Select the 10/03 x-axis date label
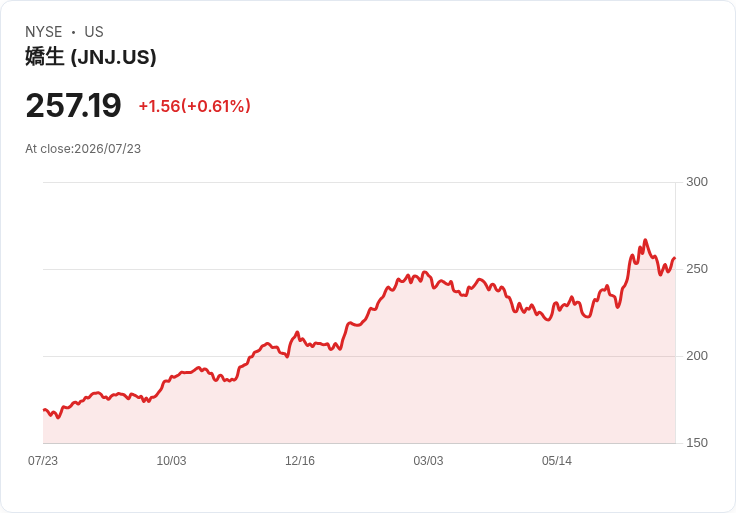This screenshot has width=736, height=513. tap(171, 461)
